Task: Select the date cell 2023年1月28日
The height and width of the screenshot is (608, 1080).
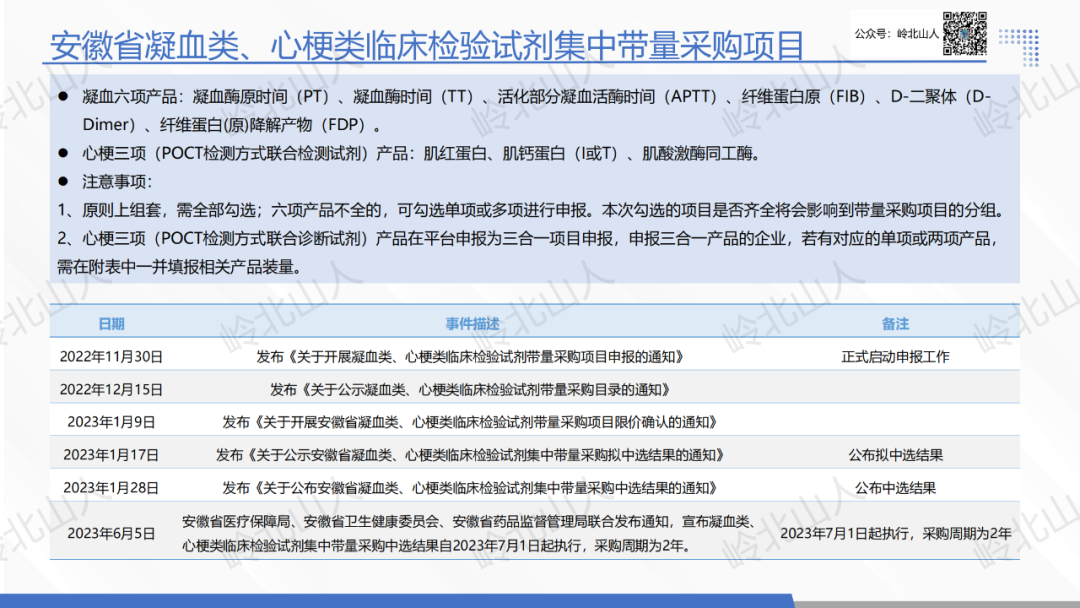Action: point(111,488)
